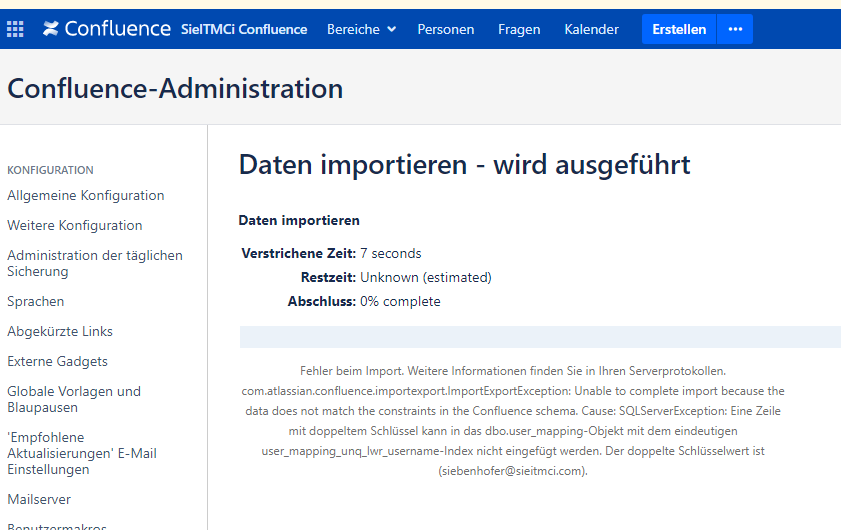Click the '(siebenhofer@sieitmci.com)' duplicate key text
The image size is (841, 530).
[513, 471]
